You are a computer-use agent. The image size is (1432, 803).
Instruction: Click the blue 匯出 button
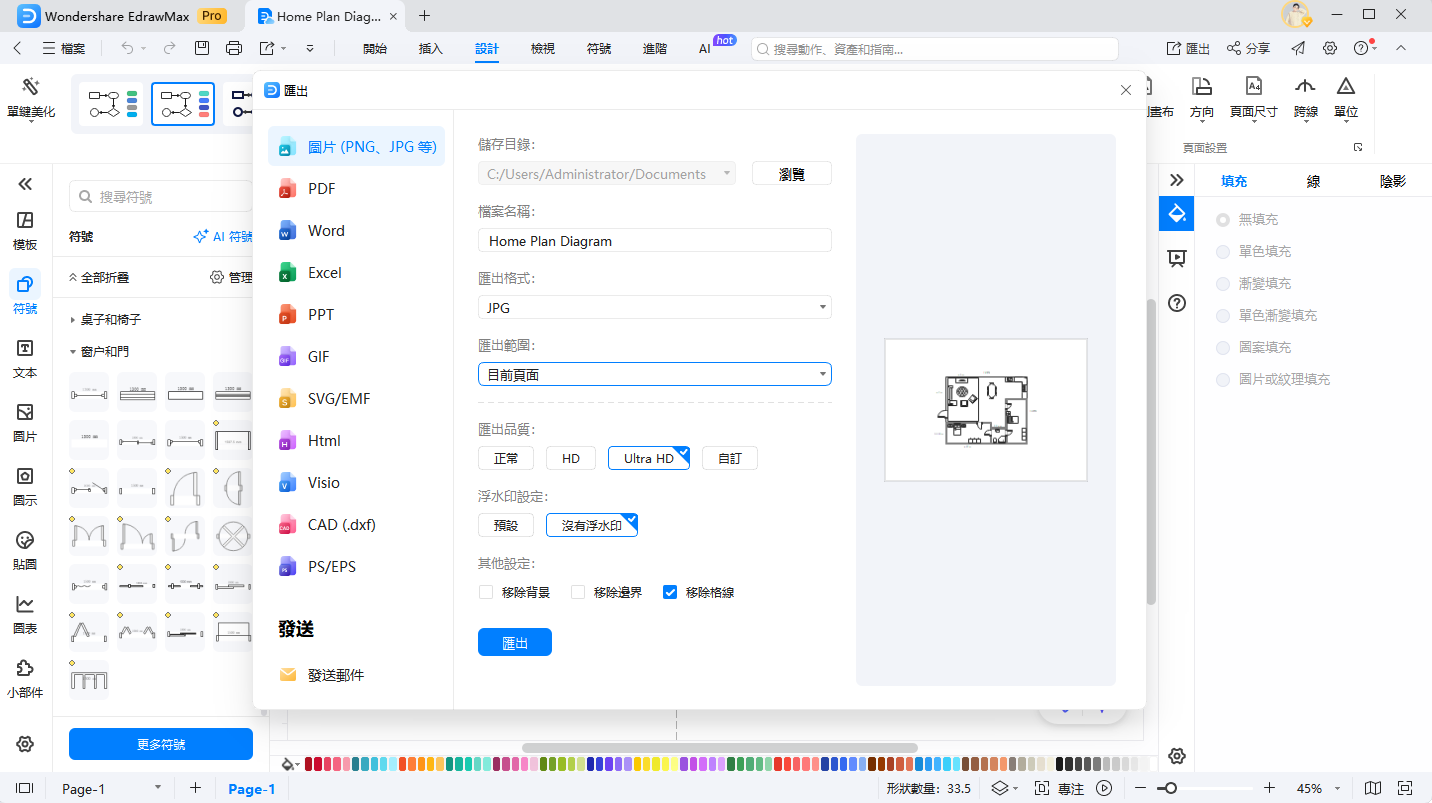click(514, 642)
